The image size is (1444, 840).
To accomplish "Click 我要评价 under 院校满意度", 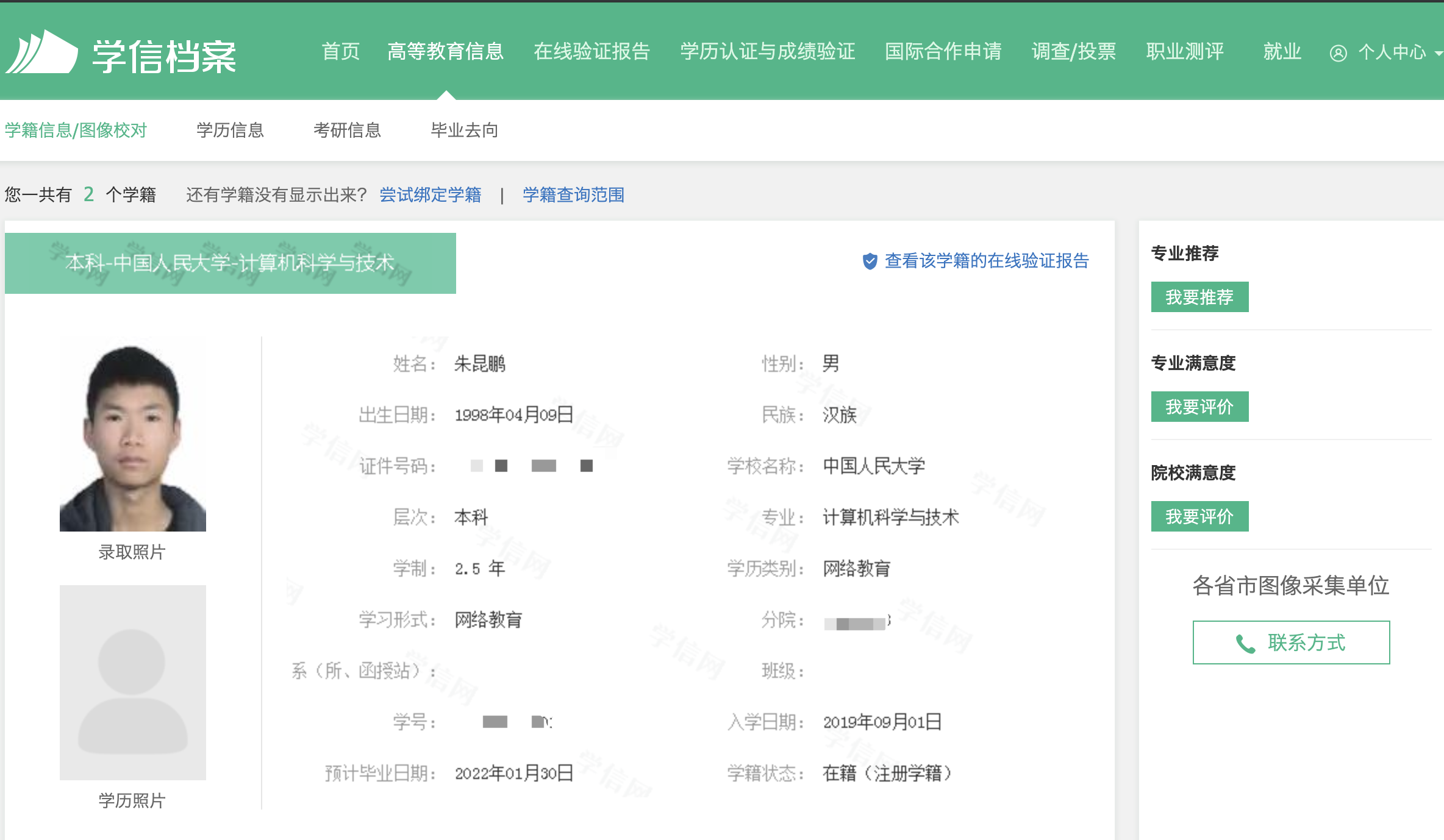I will coord(1199,516).
